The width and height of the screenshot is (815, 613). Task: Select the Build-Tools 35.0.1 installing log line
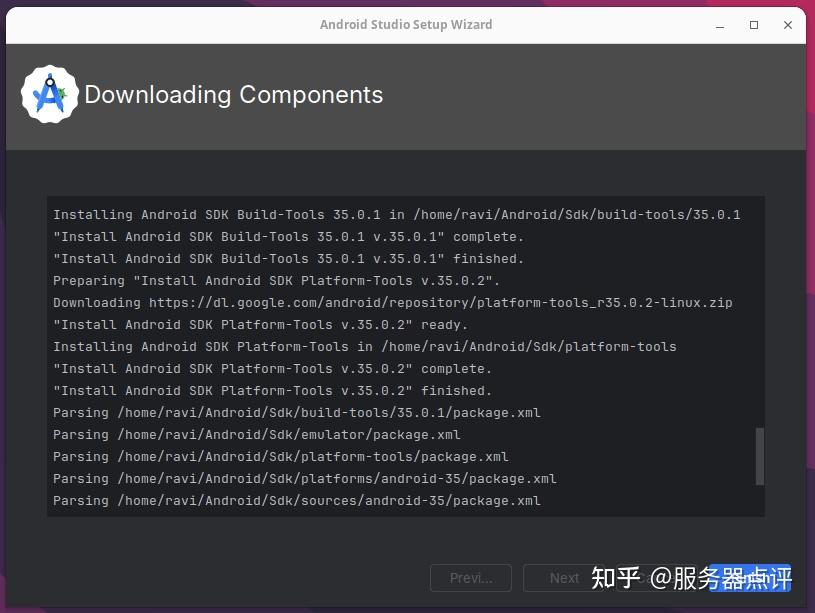396,214
